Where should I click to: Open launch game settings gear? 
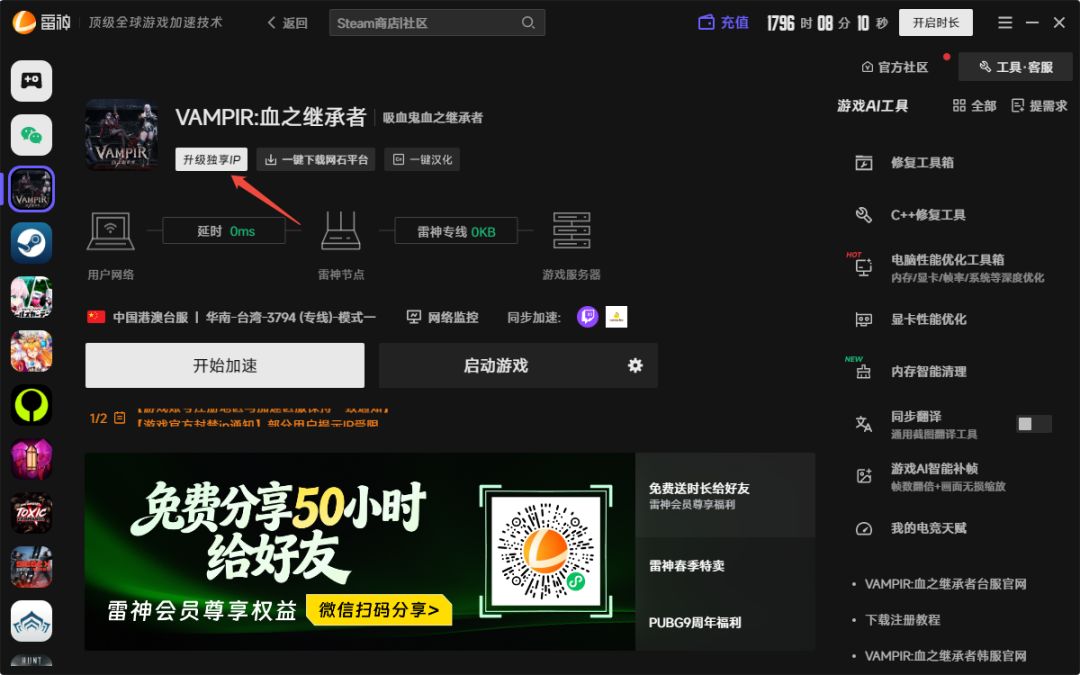(x=635, y=365)
